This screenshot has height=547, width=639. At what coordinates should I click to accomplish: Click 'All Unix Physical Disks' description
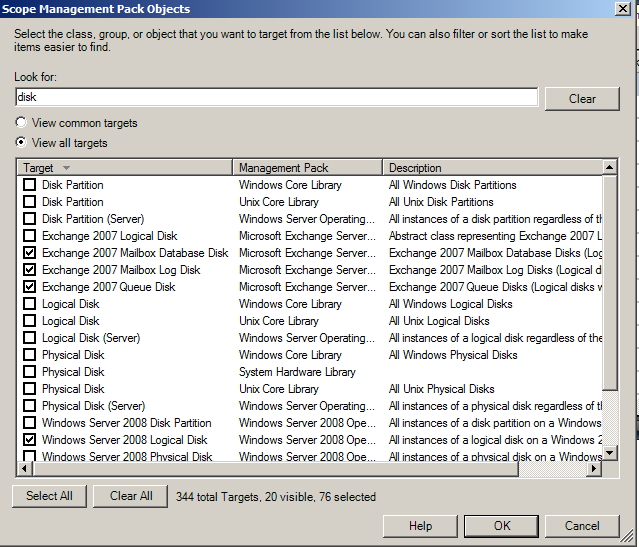coord(441,389)
